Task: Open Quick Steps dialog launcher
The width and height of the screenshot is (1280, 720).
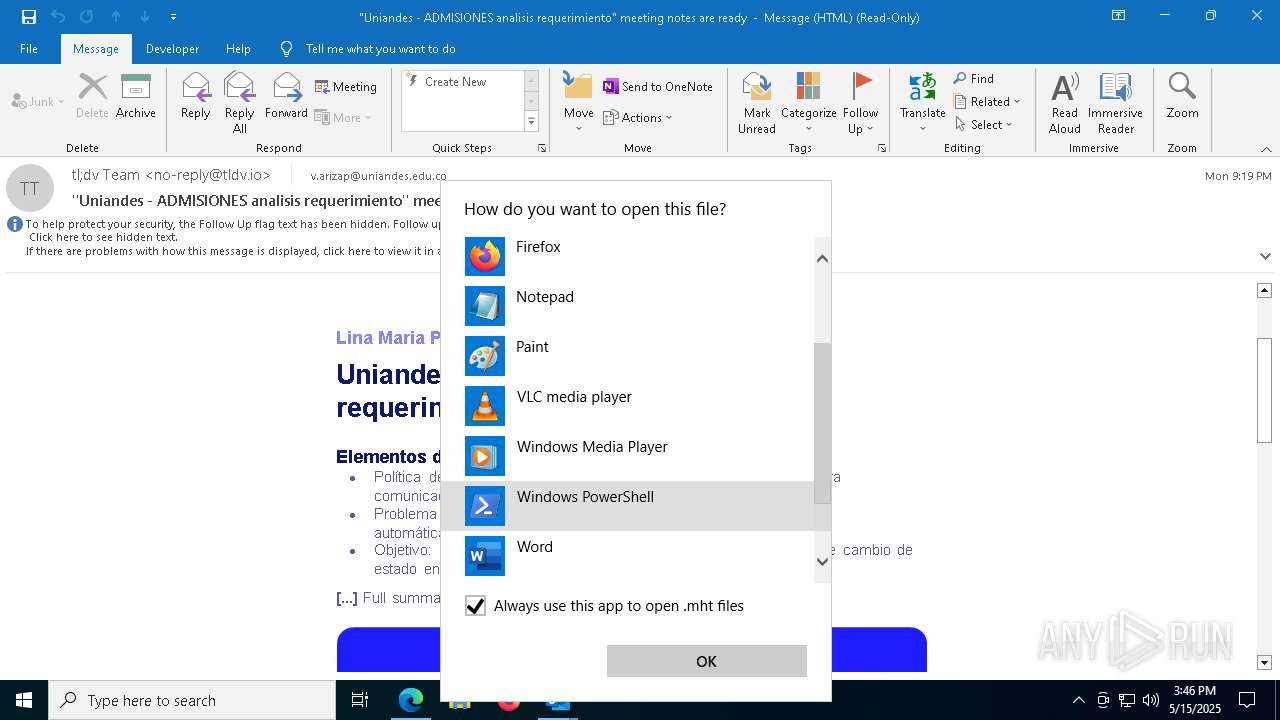Action: coord(542,148)
